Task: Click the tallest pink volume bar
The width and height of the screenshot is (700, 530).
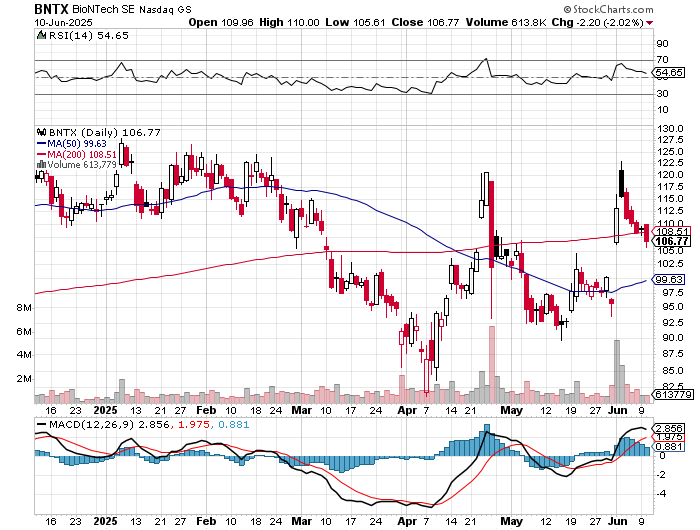Action: (492, 364)
